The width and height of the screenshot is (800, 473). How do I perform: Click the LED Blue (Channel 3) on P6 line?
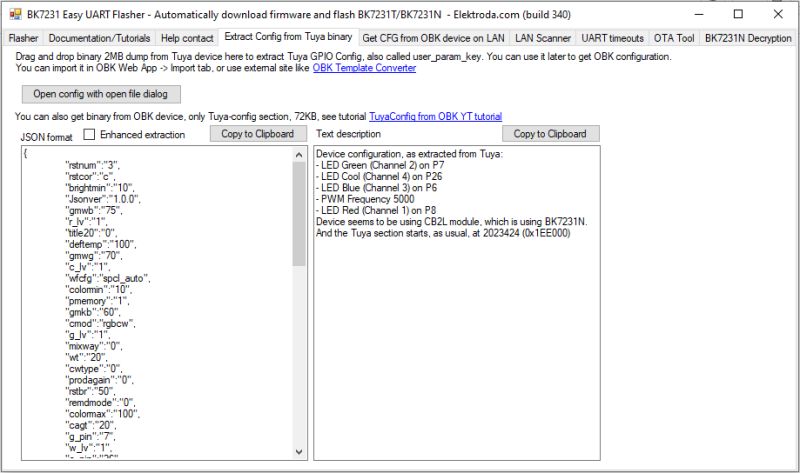(377, 188)
